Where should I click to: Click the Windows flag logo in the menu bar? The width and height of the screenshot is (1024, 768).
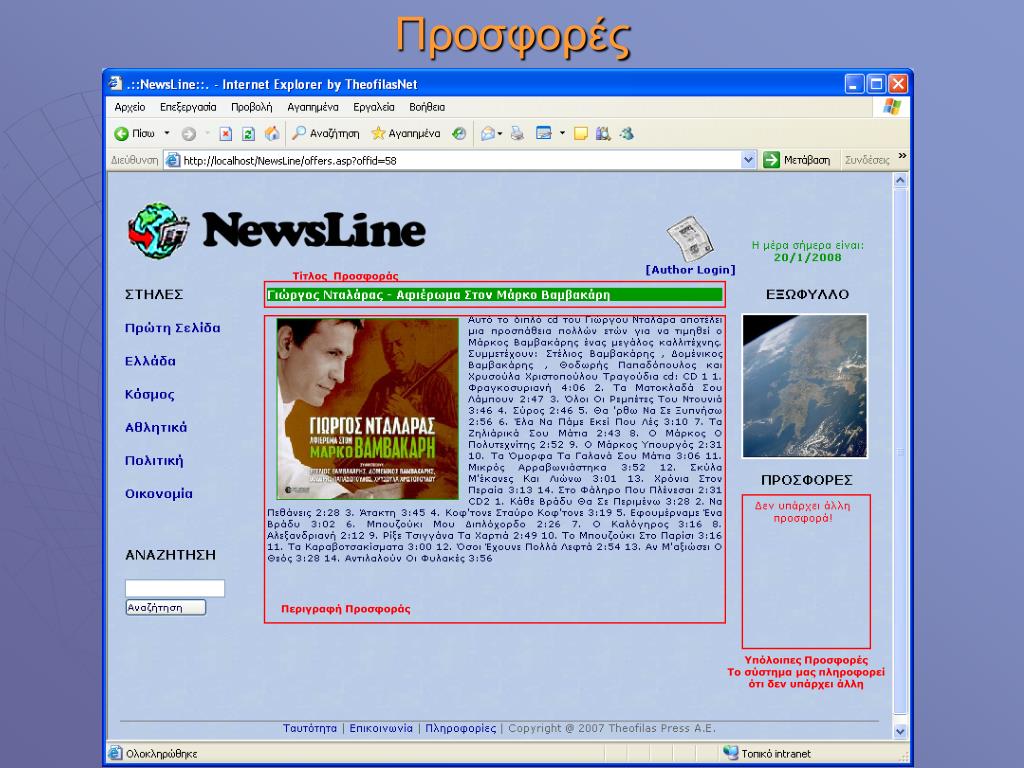tap(891, 106)
